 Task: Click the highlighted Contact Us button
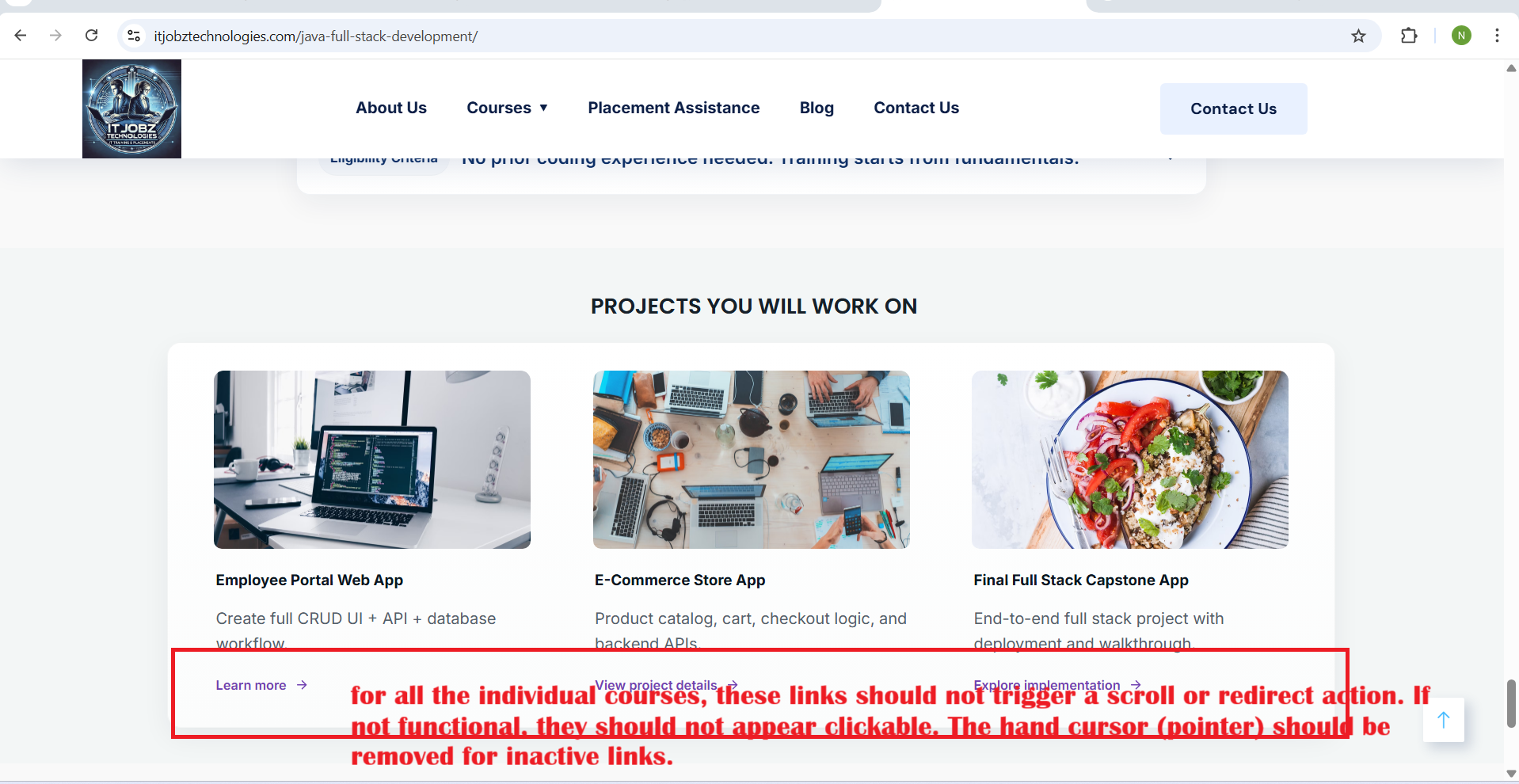pos(1233,108)
